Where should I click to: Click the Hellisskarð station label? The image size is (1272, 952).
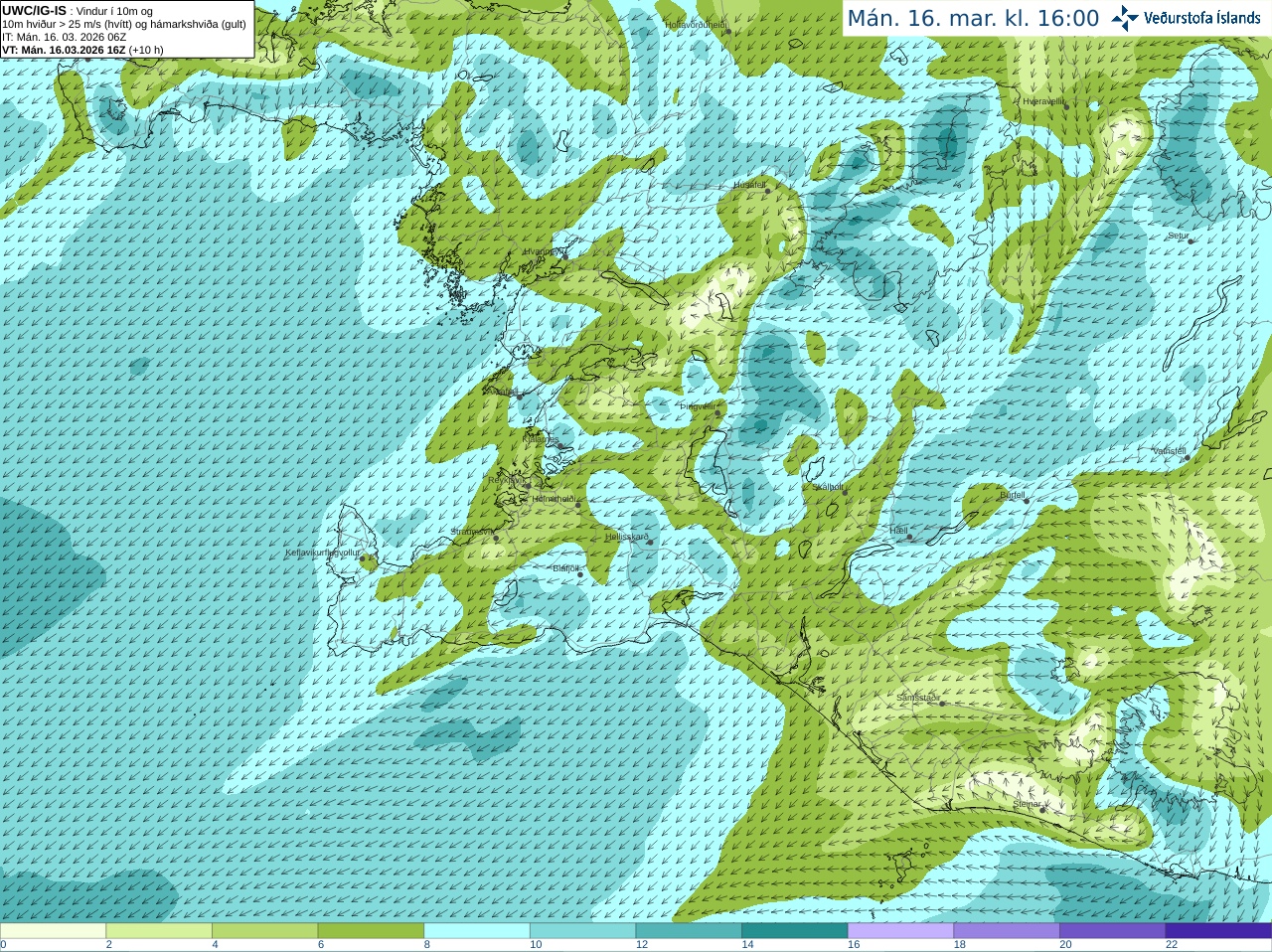[627, 537]
